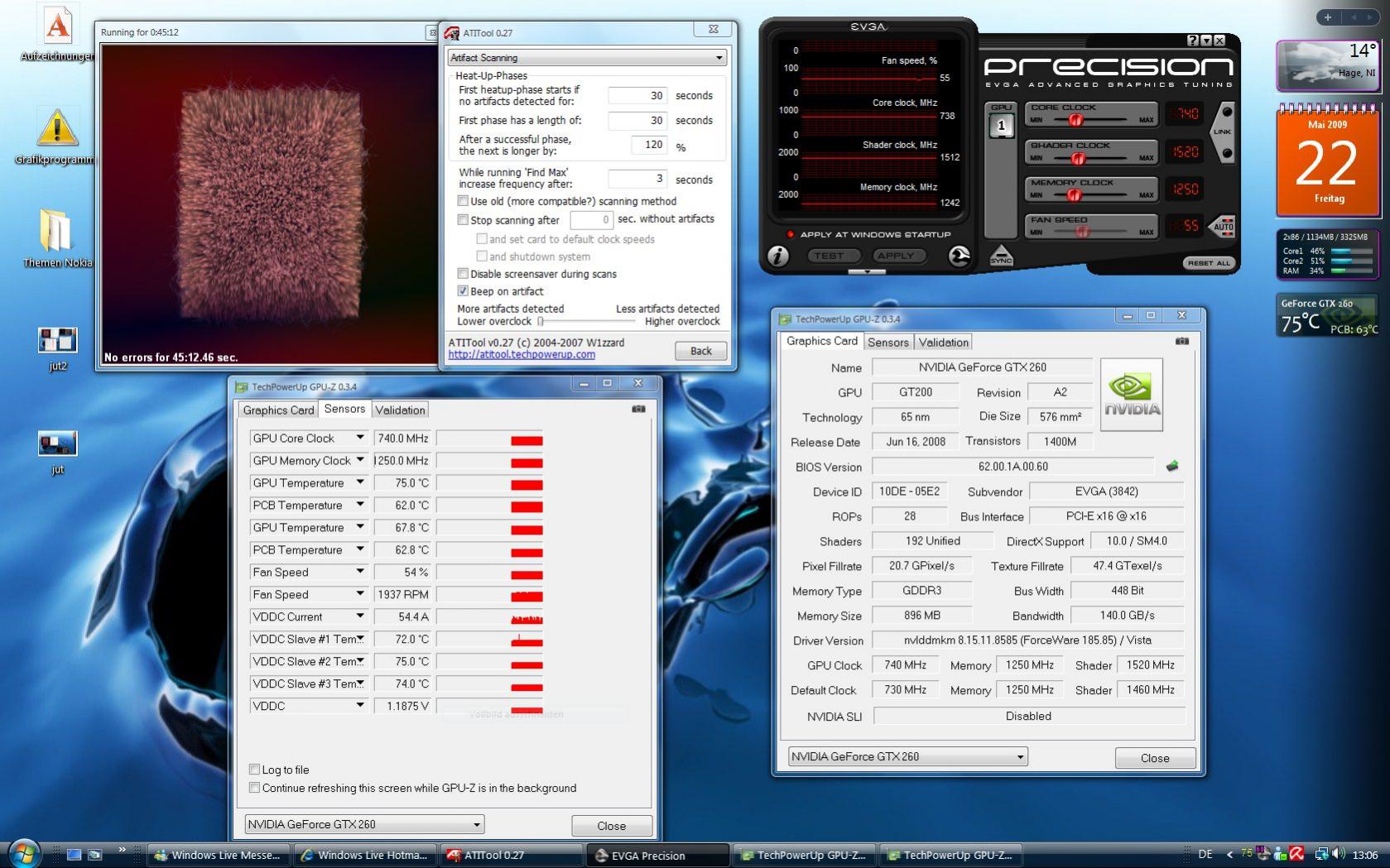Click the SYNC triangle in EVGA Precision

(x=1001, y=256)
